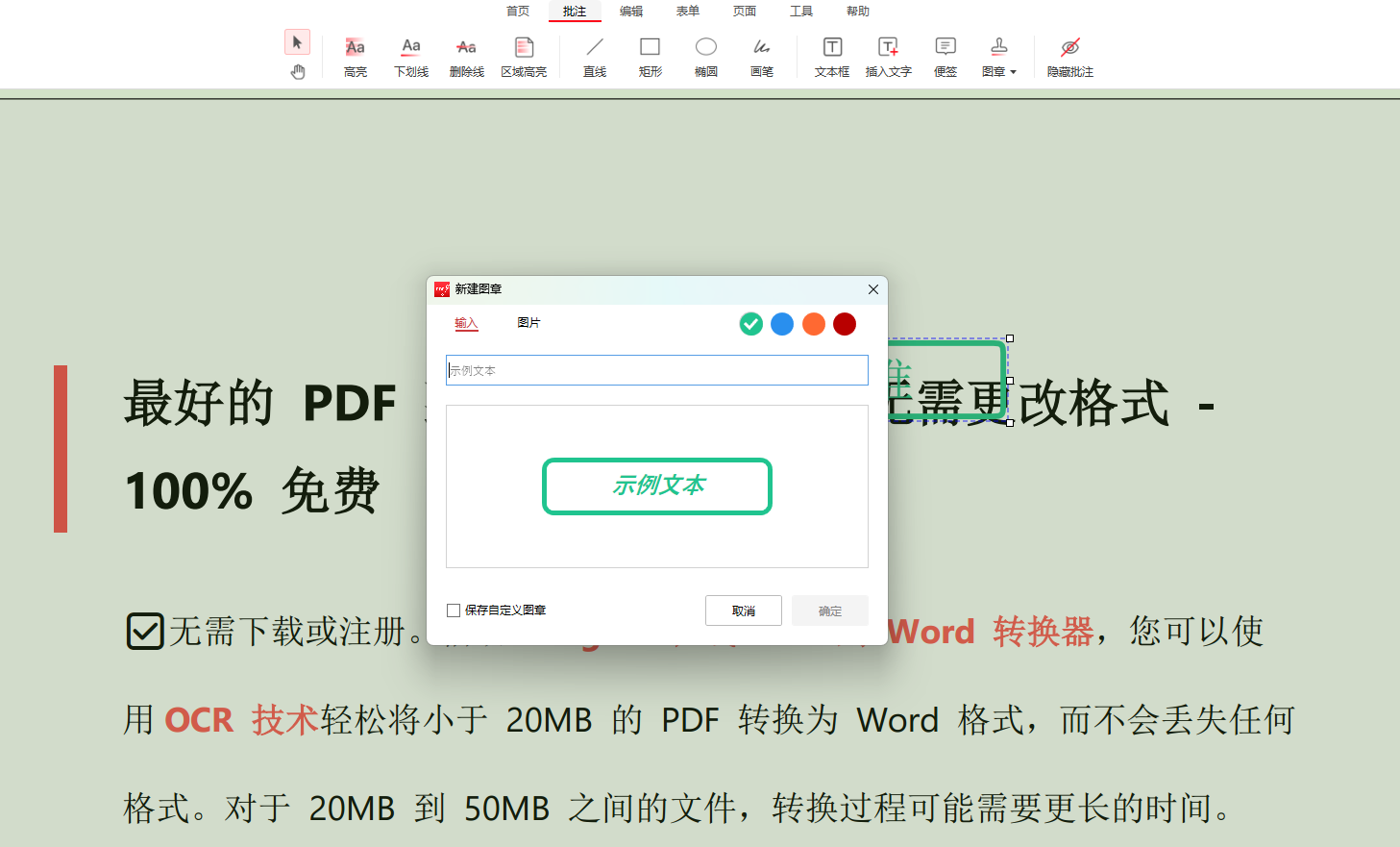The width and height of the screenshot is (1400, 847).
Task: Select the green stamp annotation on page
Action: pos(946,380)
